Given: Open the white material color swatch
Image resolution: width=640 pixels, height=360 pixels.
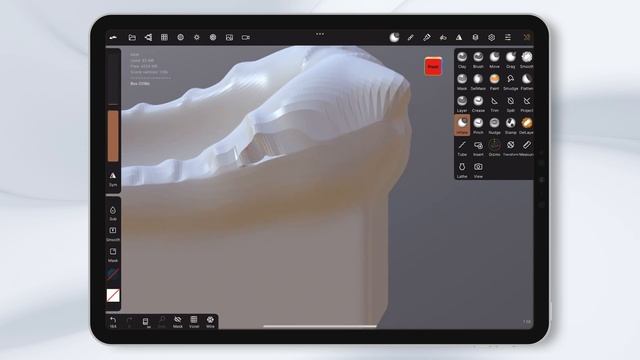Looking at the screenshot, I should click(x=113, y=295).
